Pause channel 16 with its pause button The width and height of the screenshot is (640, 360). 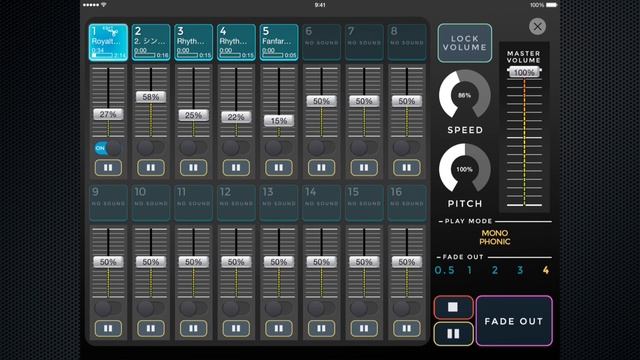[x=407, y=328]
